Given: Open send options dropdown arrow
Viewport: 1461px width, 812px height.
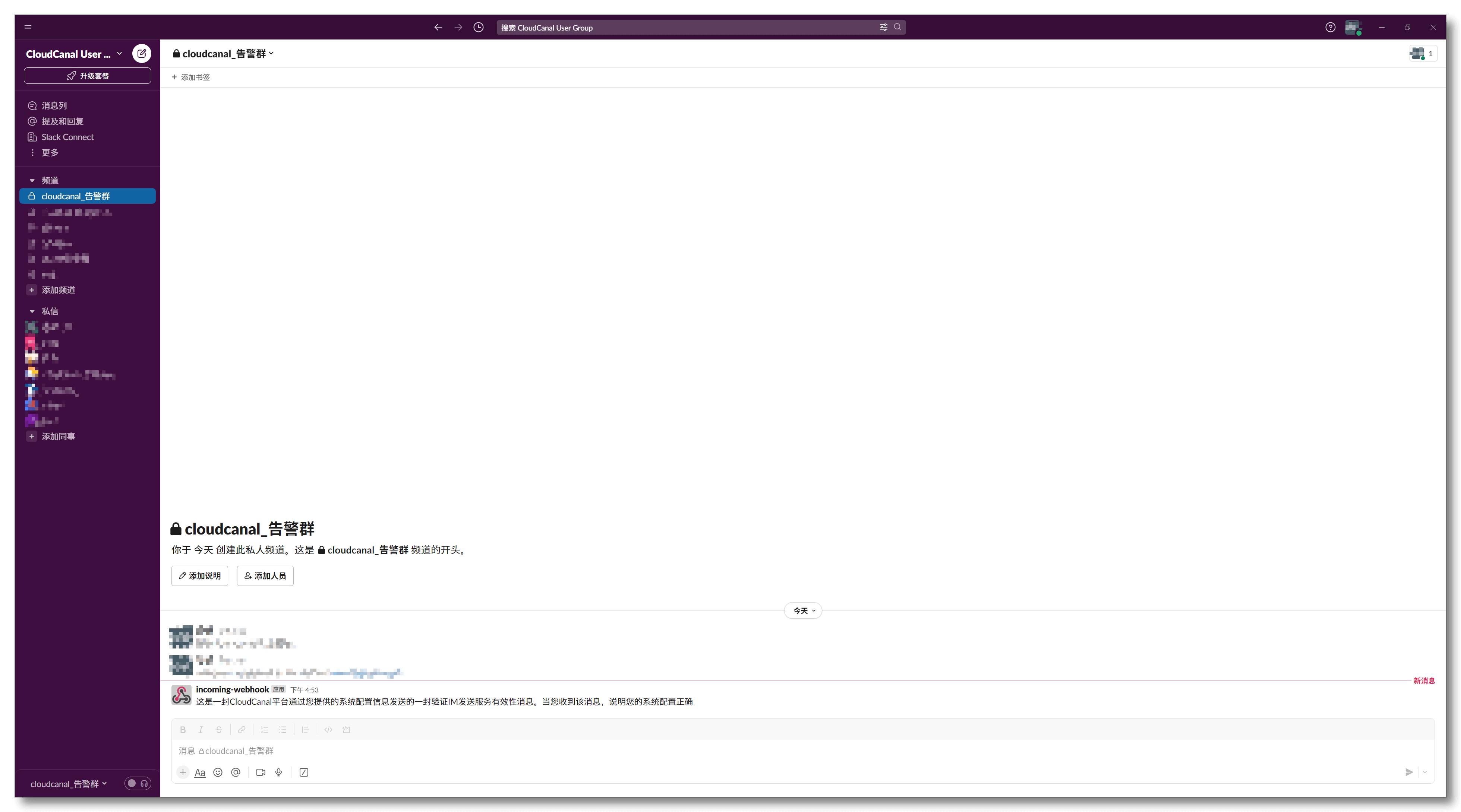Looking at the screenshot, I should tap(1425, 773).
